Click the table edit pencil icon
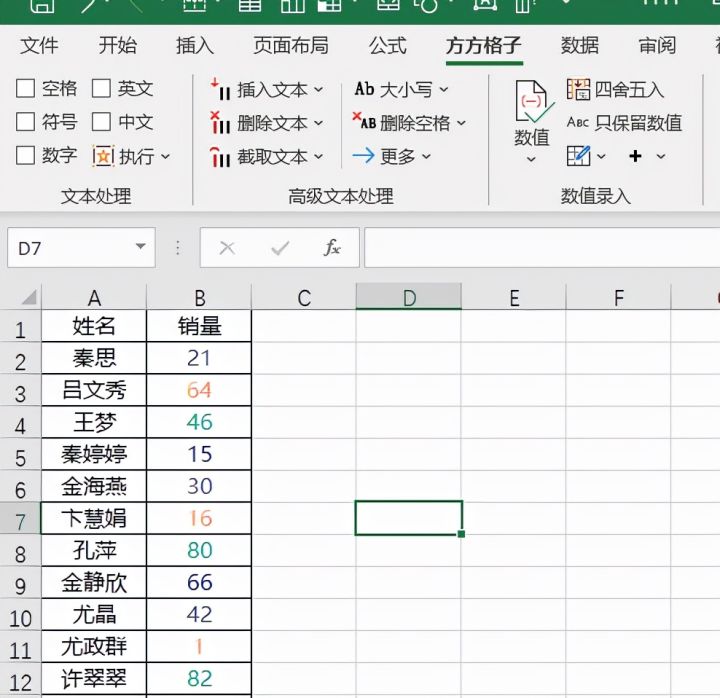 click(579, 156)
